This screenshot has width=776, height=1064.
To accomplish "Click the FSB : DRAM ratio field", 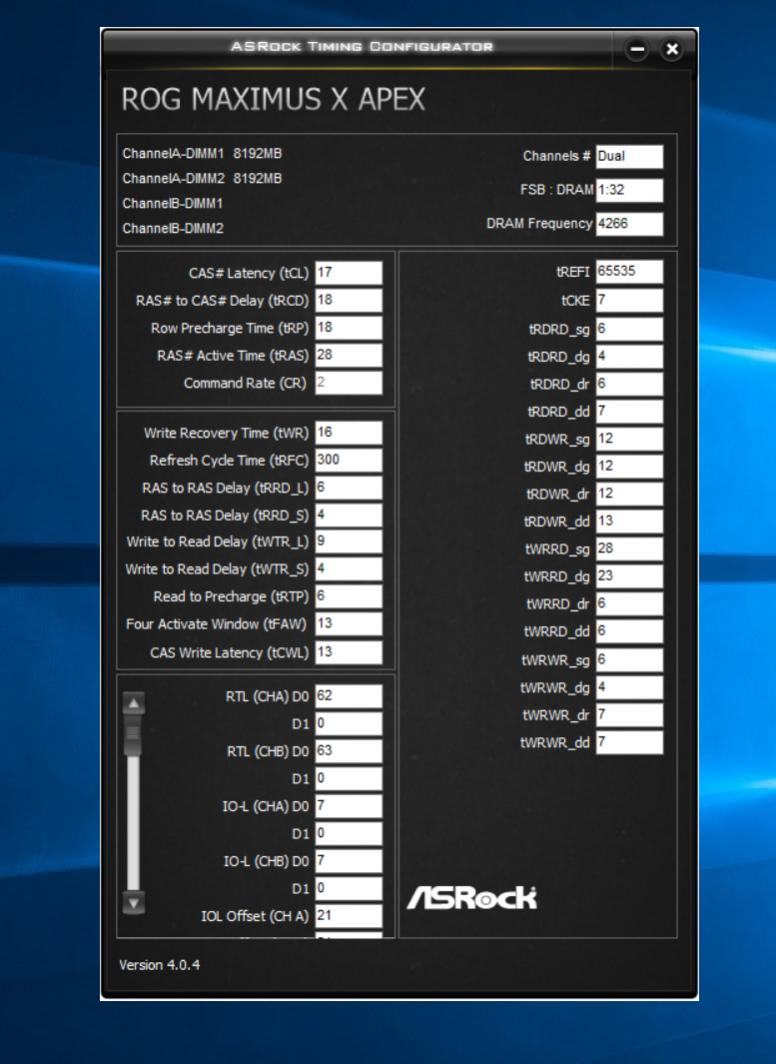I will pos(629,190).
